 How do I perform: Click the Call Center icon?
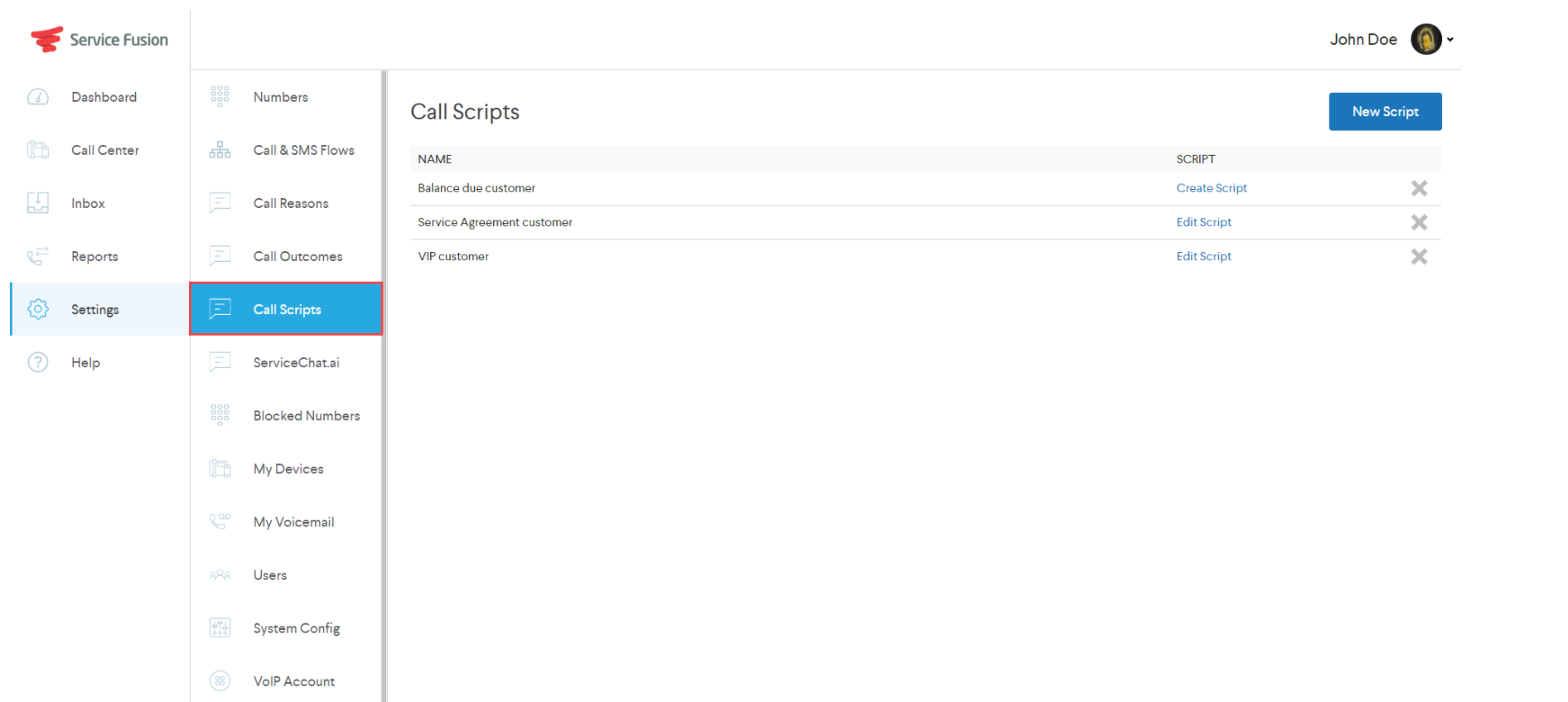(38, 150)
